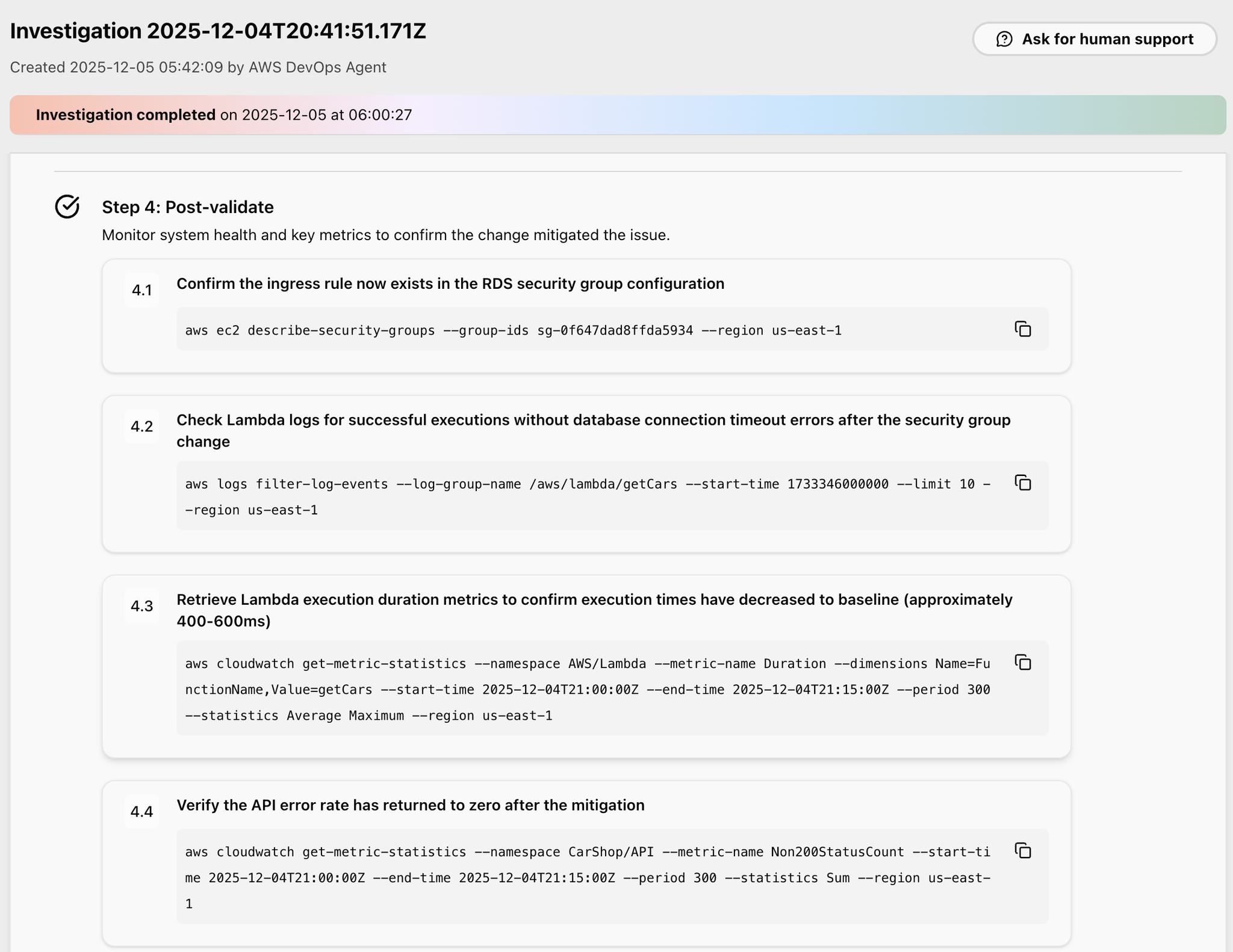1233x952 pixels.
Task: Click the CarShop/API code block text
Action: 587,877
